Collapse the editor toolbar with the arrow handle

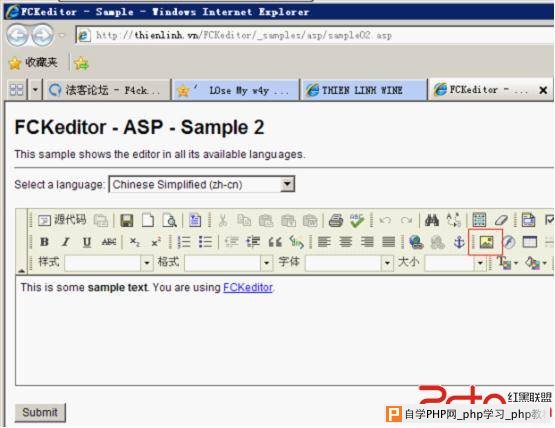tap(21, 270)
